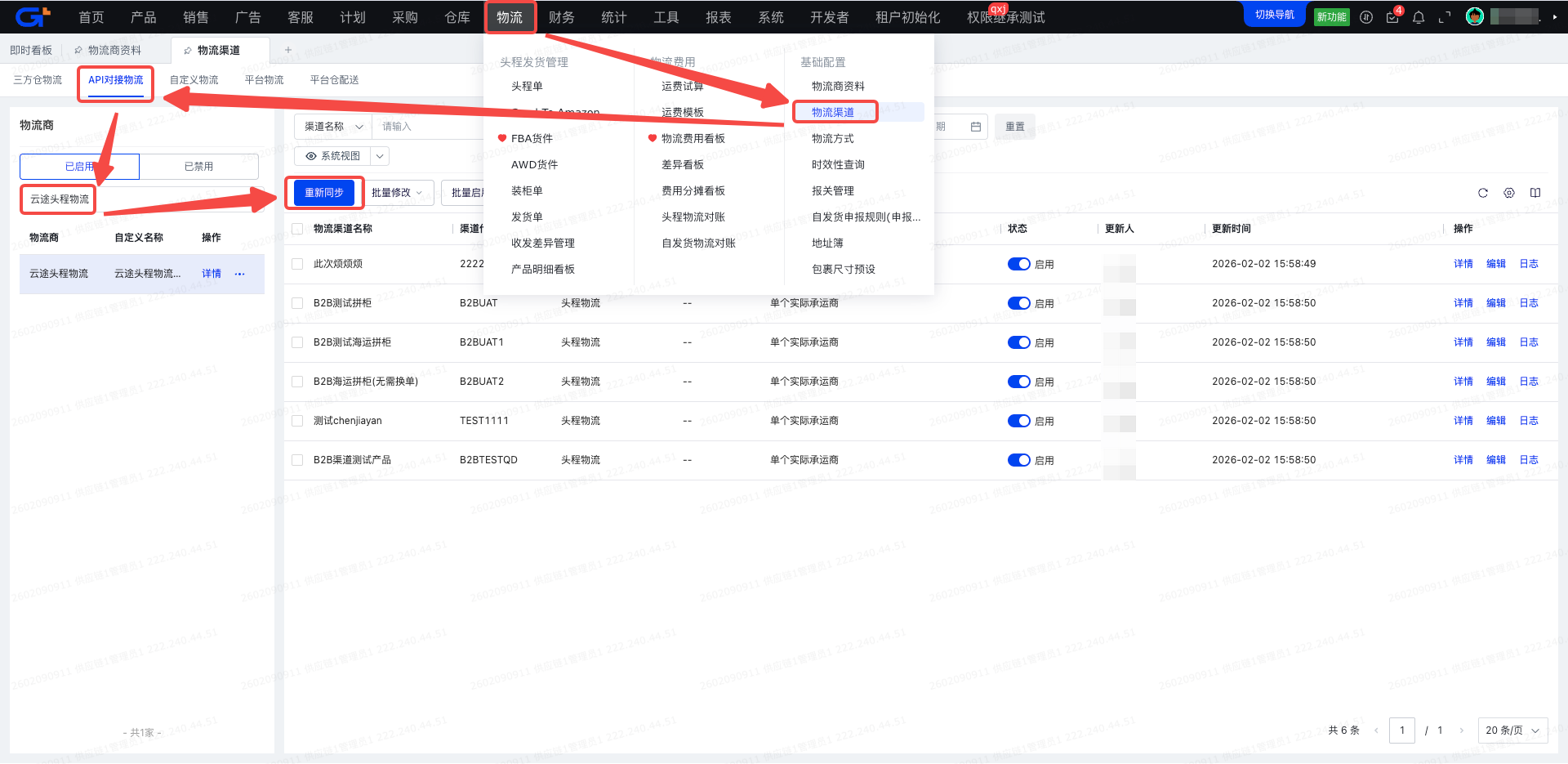Image resolution: width=1568 pixels, height=764 pixels.
Task: Open the 平台仓配送 tab
Action: pyautogui.click(x=335, y=80)
